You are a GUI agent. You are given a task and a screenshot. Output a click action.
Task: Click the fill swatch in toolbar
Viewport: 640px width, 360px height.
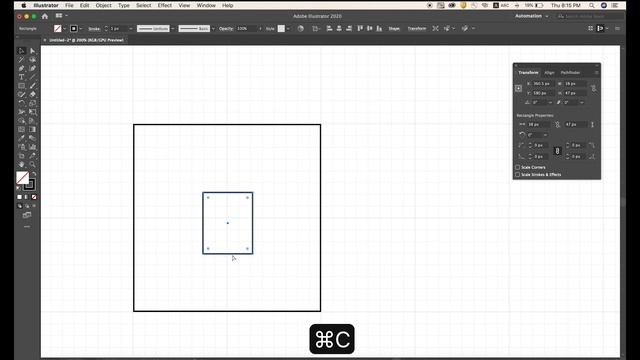(23, 178)
